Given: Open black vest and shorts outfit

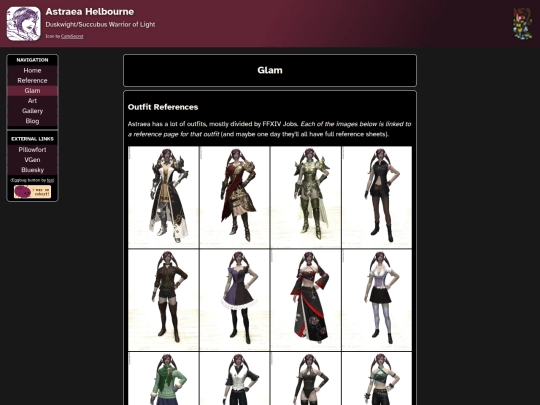Looking at the screenshot, I should (377, 197).
